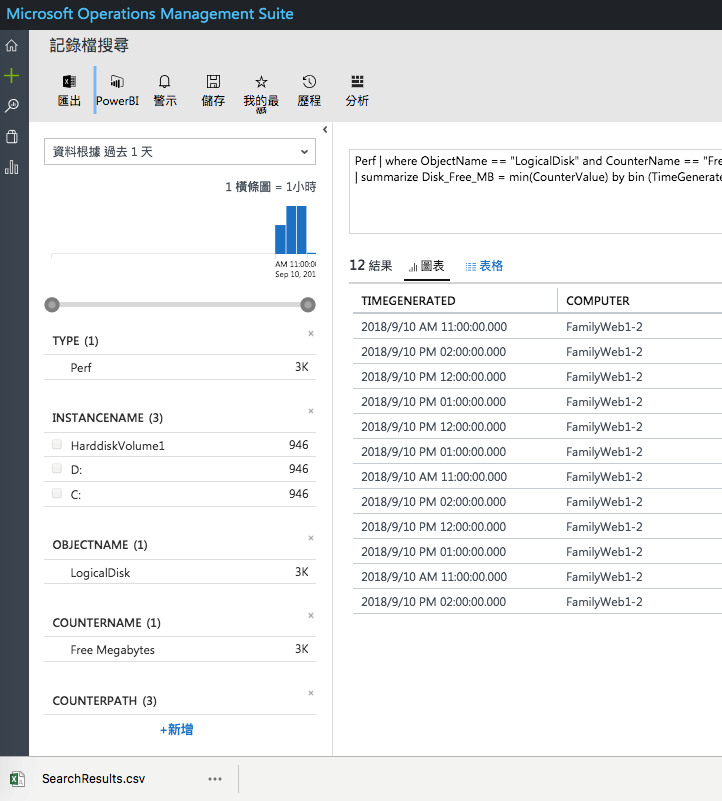Click into the query text box

point(535,192)
